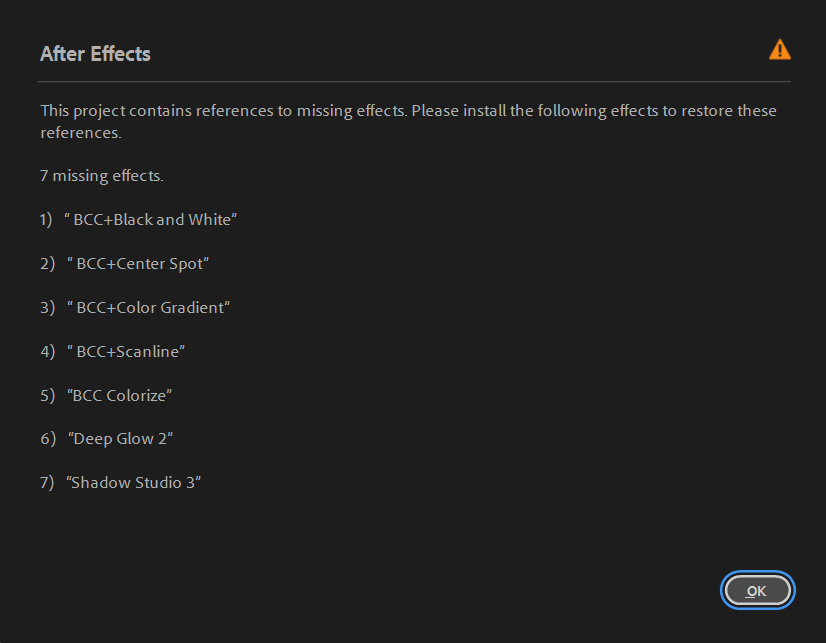Click list number 4) before BCC+Scanline

click(x=47, y=351)
